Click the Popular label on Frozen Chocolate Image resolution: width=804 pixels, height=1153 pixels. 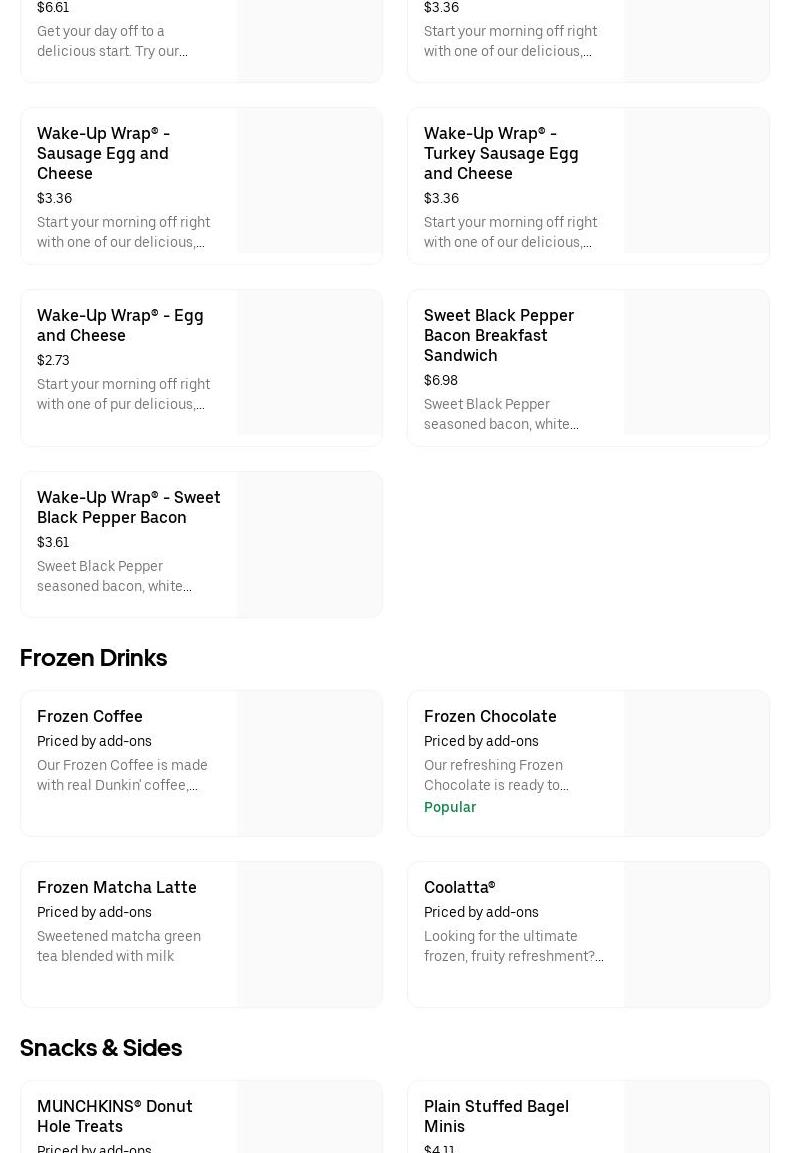(x=450, y=807)
